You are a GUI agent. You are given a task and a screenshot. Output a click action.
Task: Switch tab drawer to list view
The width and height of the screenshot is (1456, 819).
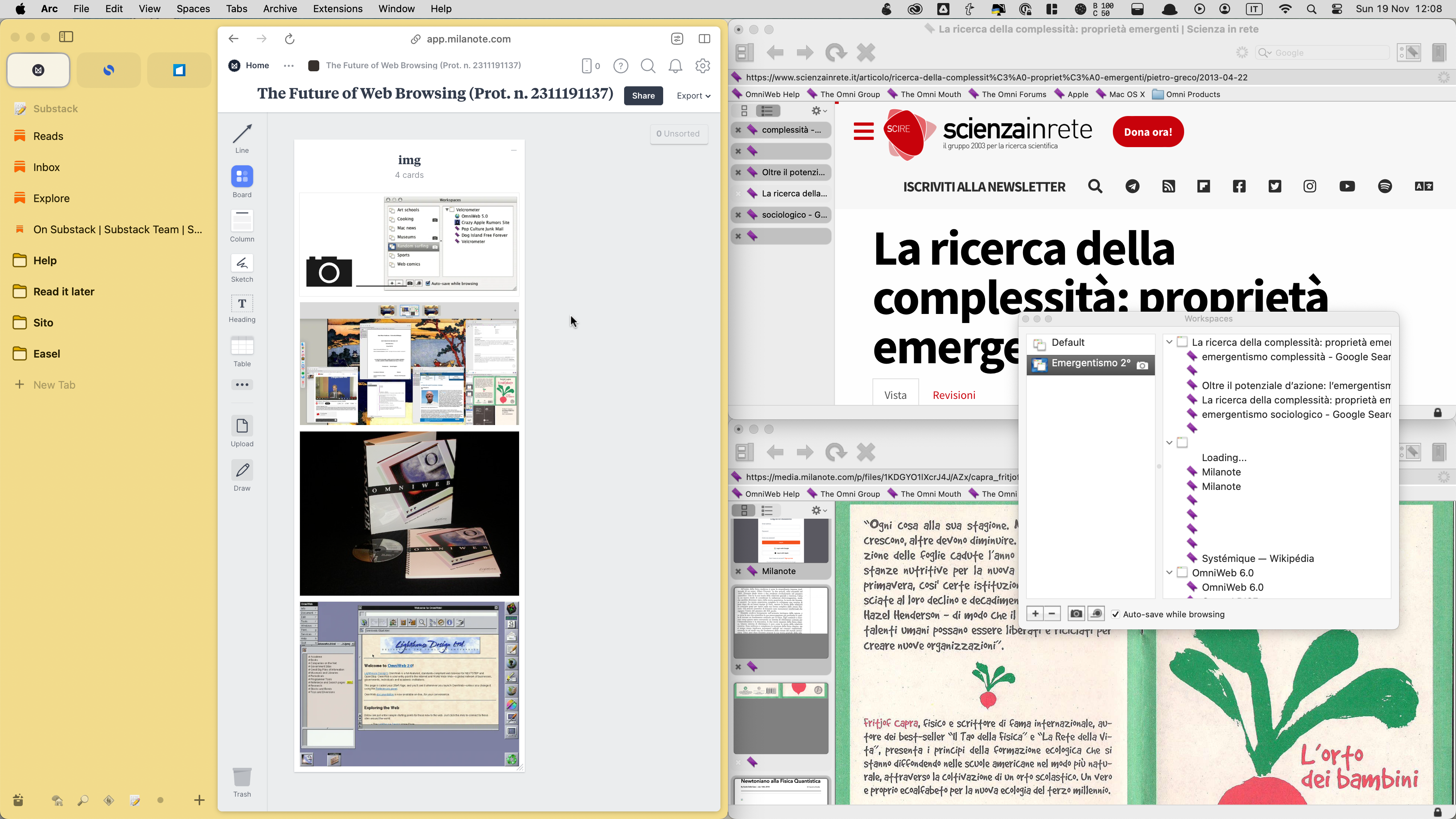(x=767, y=111)
